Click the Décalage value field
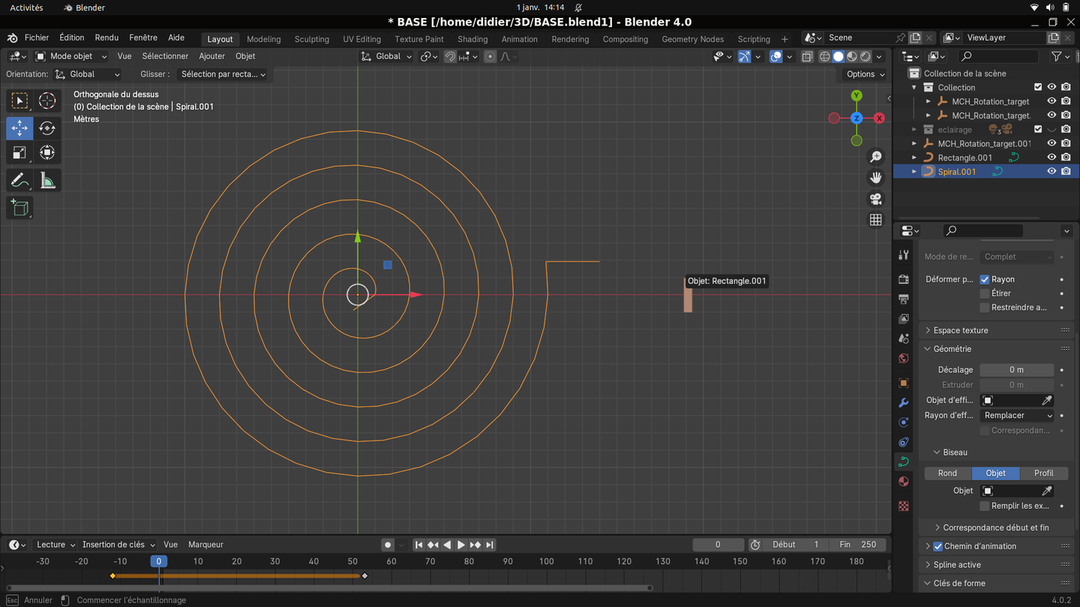This screenshot has height=607, width=1080. (1016, 370)
